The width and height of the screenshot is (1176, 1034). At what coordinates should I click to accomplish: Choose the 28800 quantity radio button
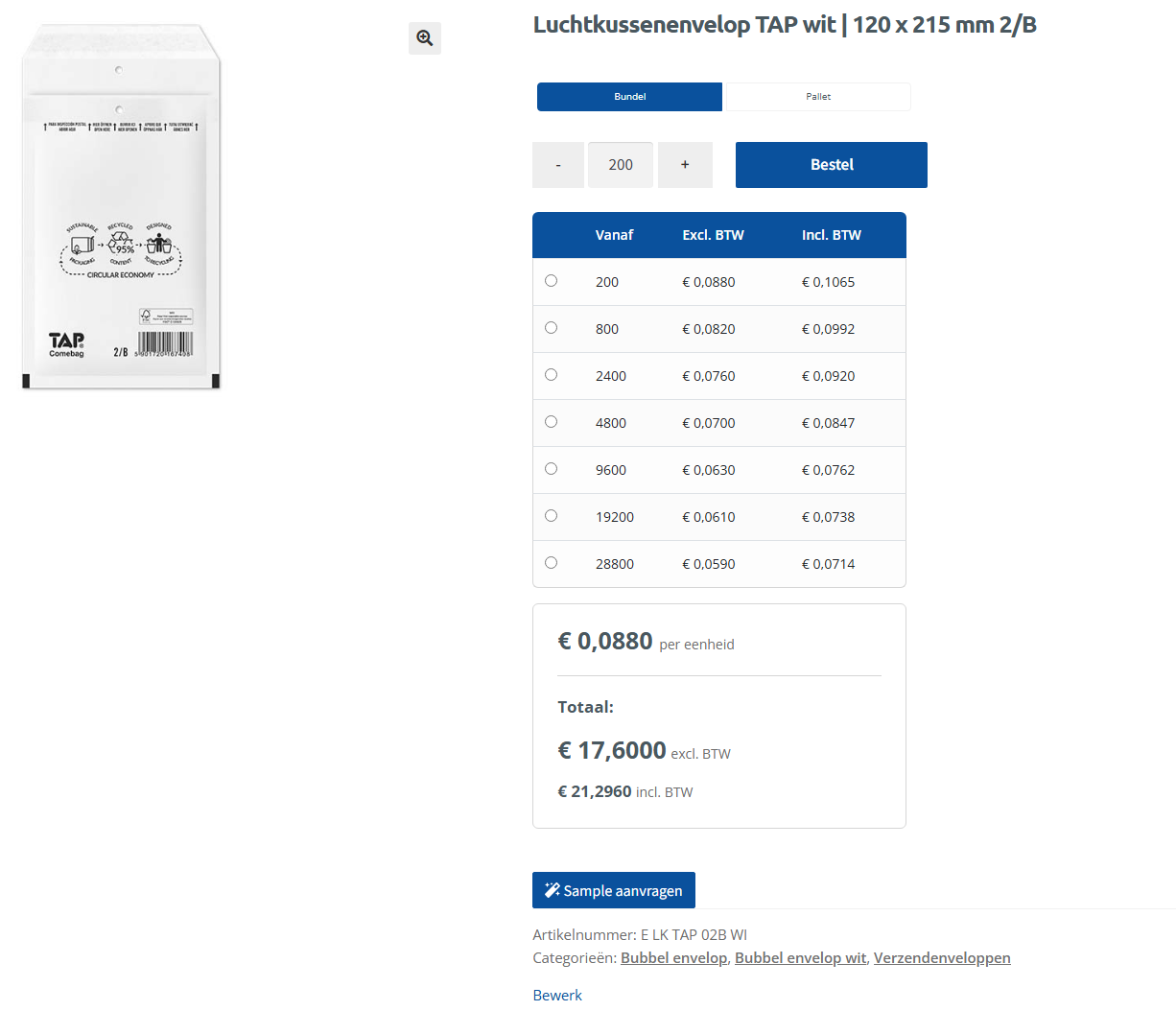pos(552,563)
